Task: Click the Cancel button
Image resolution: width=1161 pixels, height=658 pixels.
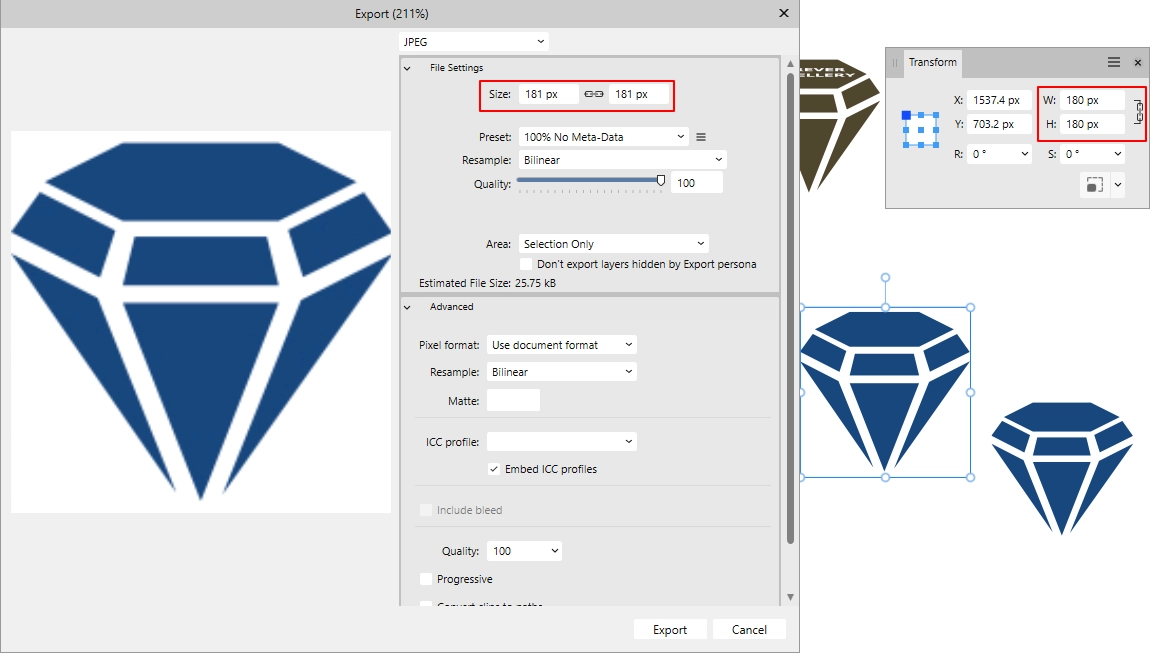Action: click(749, 630)
